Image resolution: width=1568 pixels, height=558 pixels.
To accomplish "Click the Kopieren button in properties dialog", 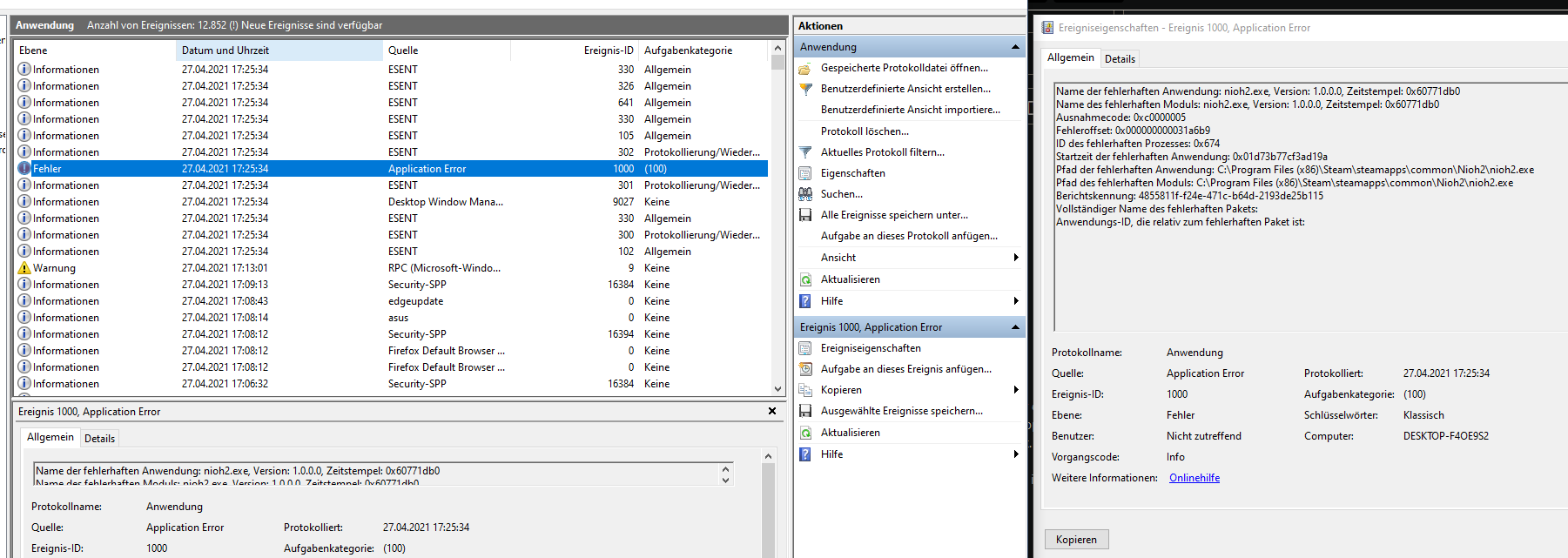I will 1077,540.
